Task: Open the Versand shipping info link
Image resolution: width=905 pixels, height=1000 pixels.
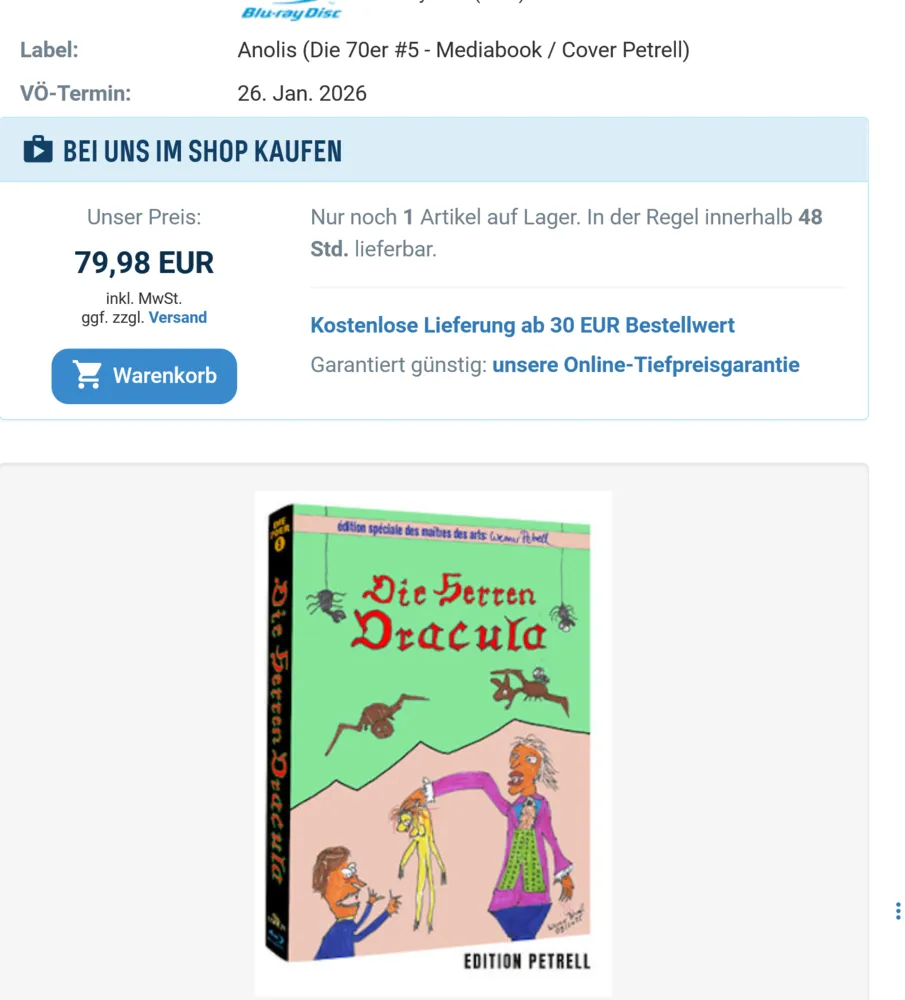Action: (x=178, y=318)
